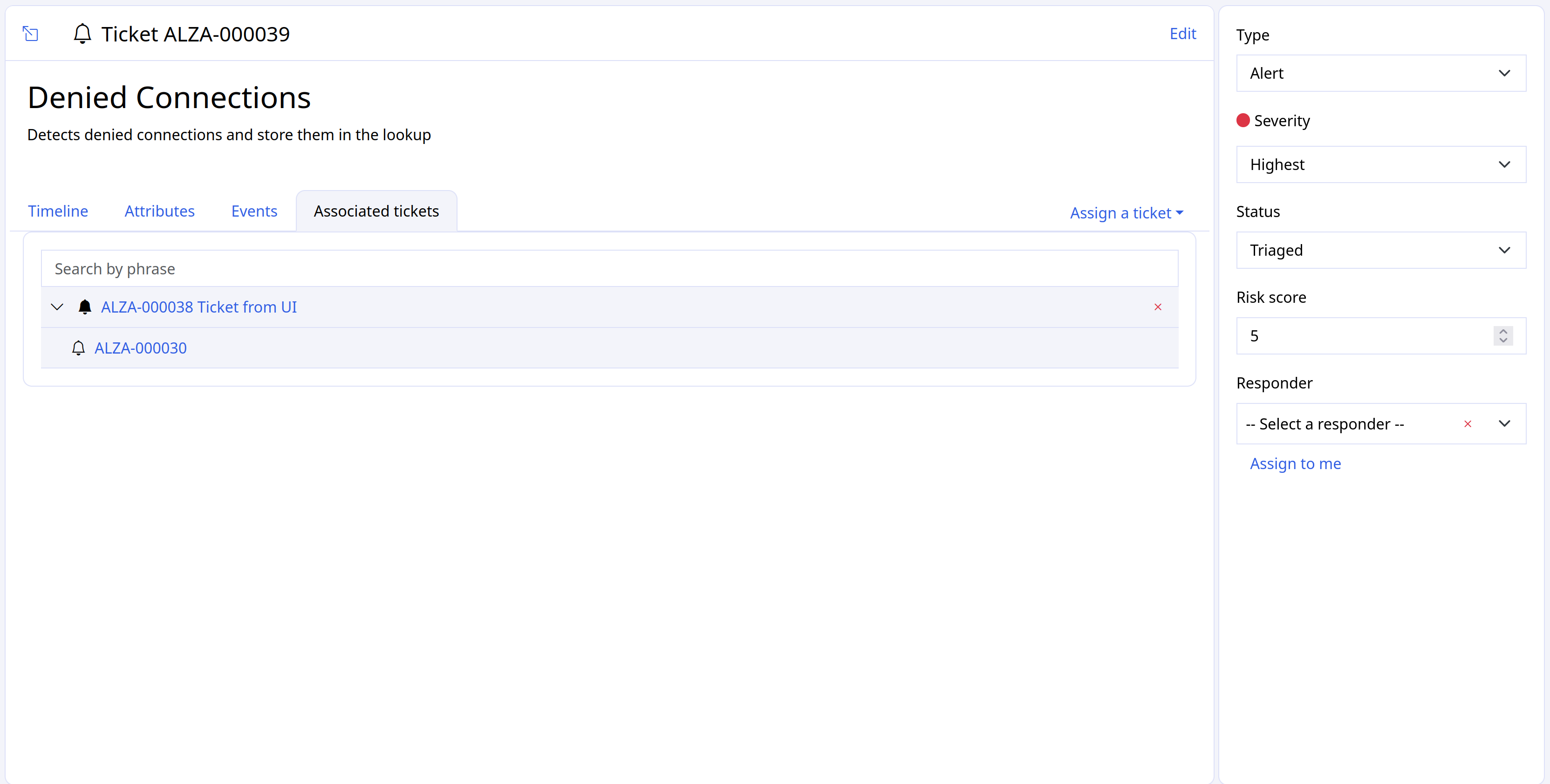The image size is (1550, 784).
Task: Open the Severity dropdown showing Highest
Action: point(1380,164)
